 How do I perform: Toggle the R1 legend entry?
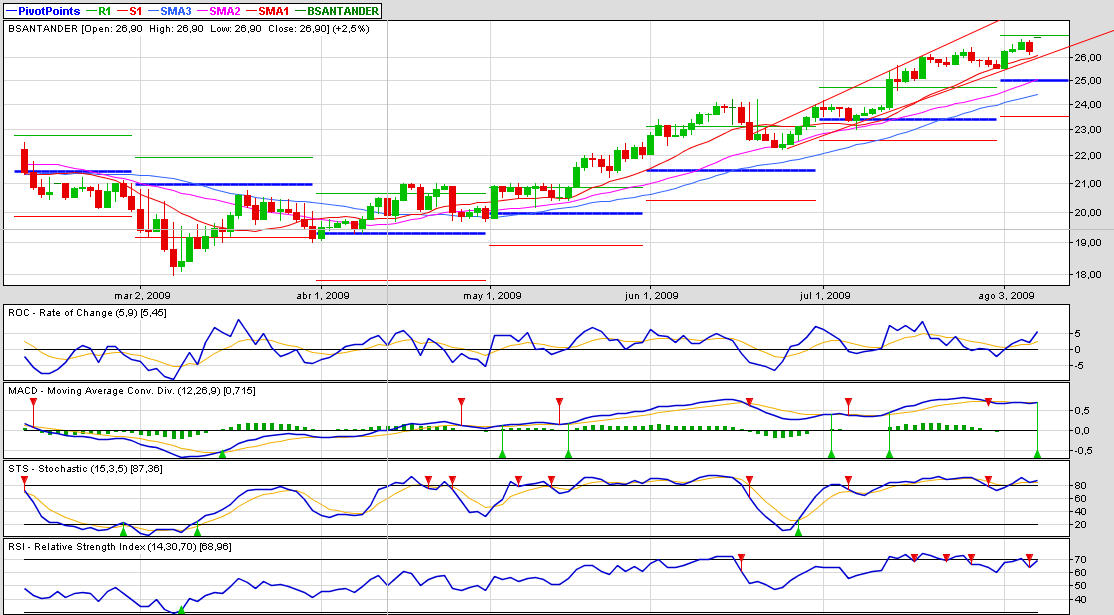pyautogui.click(x=103, y=11)
